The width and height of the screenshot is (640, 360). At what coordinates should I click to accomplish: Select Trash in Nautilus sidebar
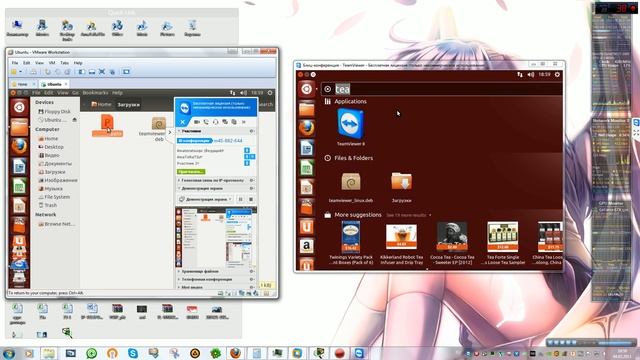click(48, 205)
